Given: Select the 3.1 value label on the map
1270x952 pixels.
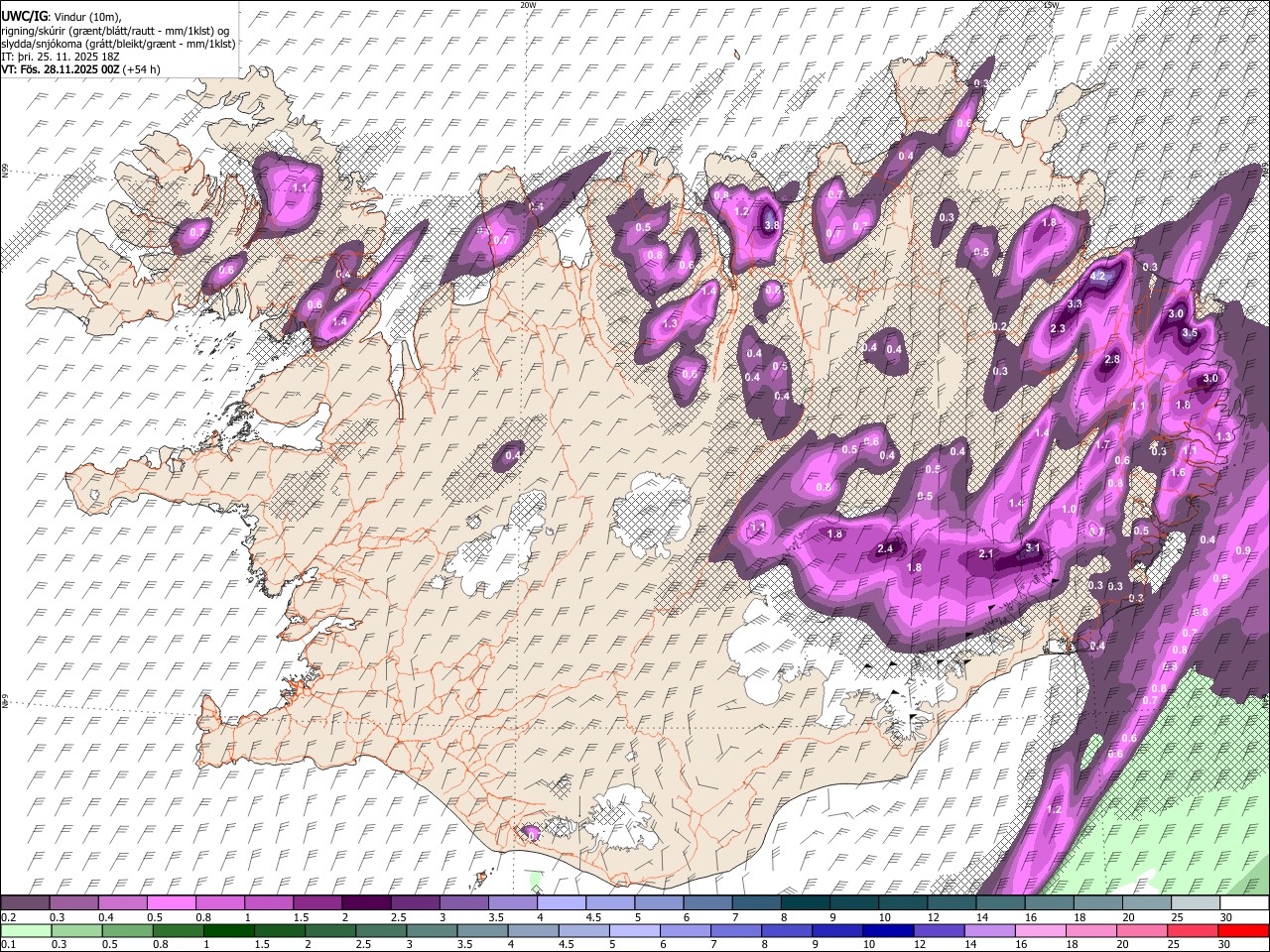Looking at the screenshot, I should click(1033, 547).
